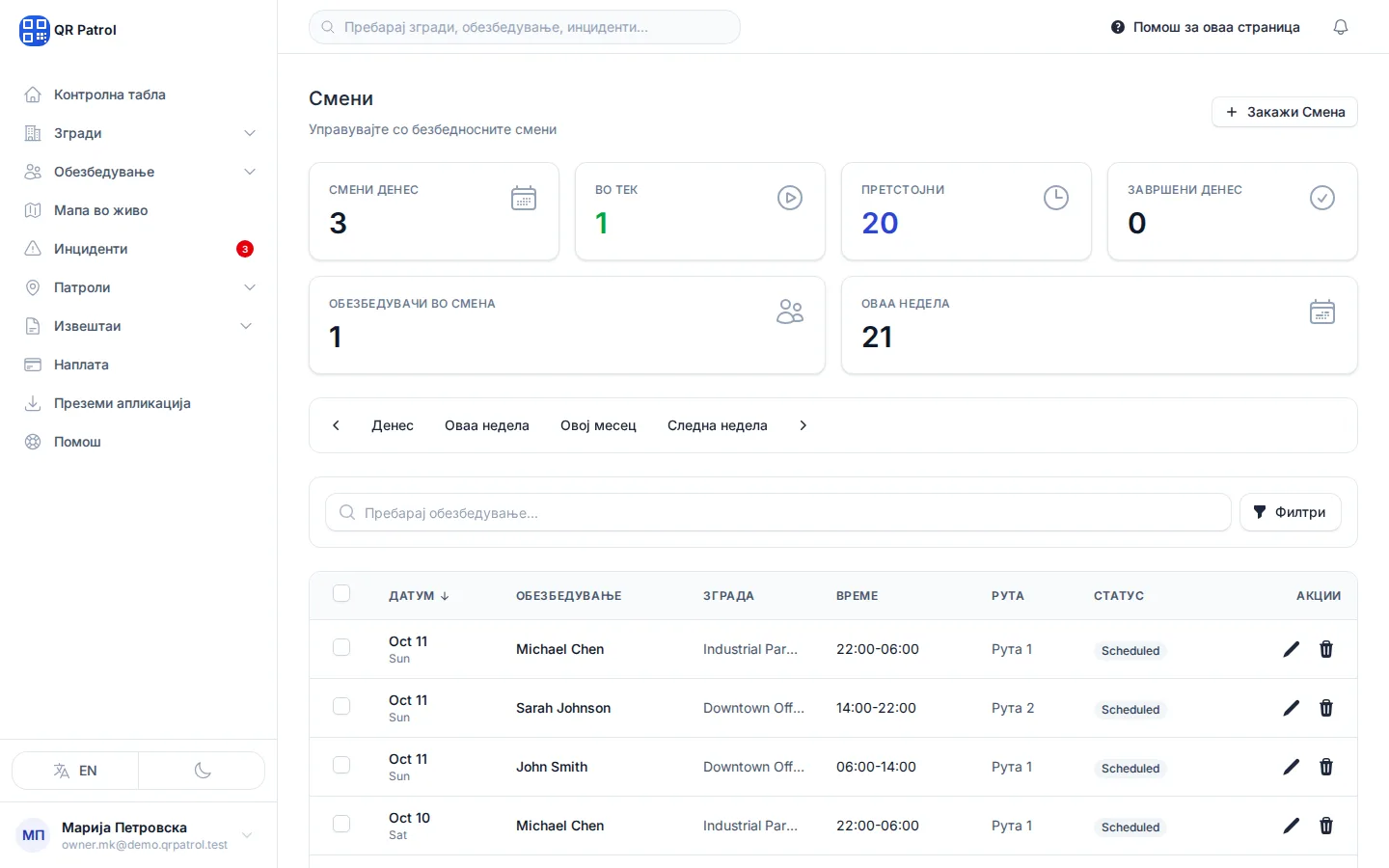1389x868 pixels.
Task: Click the top global search field
Action: point(525,27)
